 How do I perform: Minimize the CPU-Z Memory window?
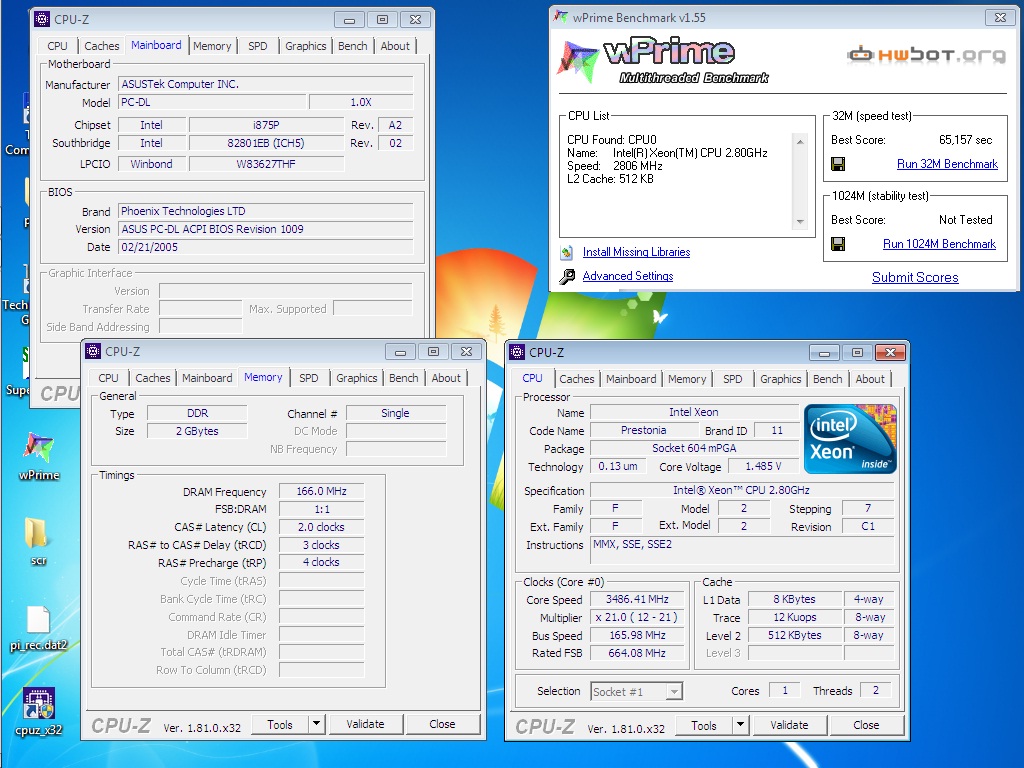click(x=400, y=352)
